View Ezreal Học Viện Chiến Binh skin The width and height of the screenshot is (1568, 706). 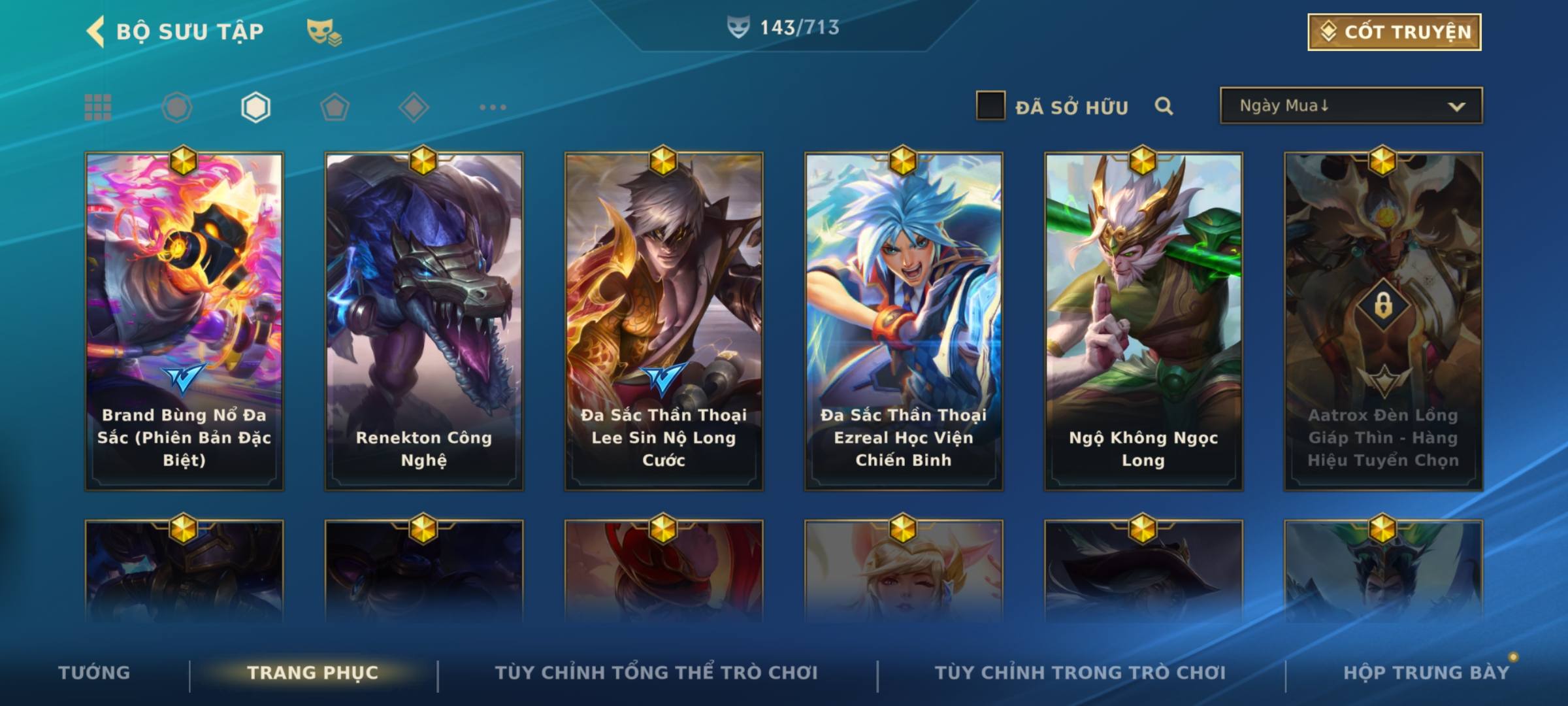(x=904, y=321)
